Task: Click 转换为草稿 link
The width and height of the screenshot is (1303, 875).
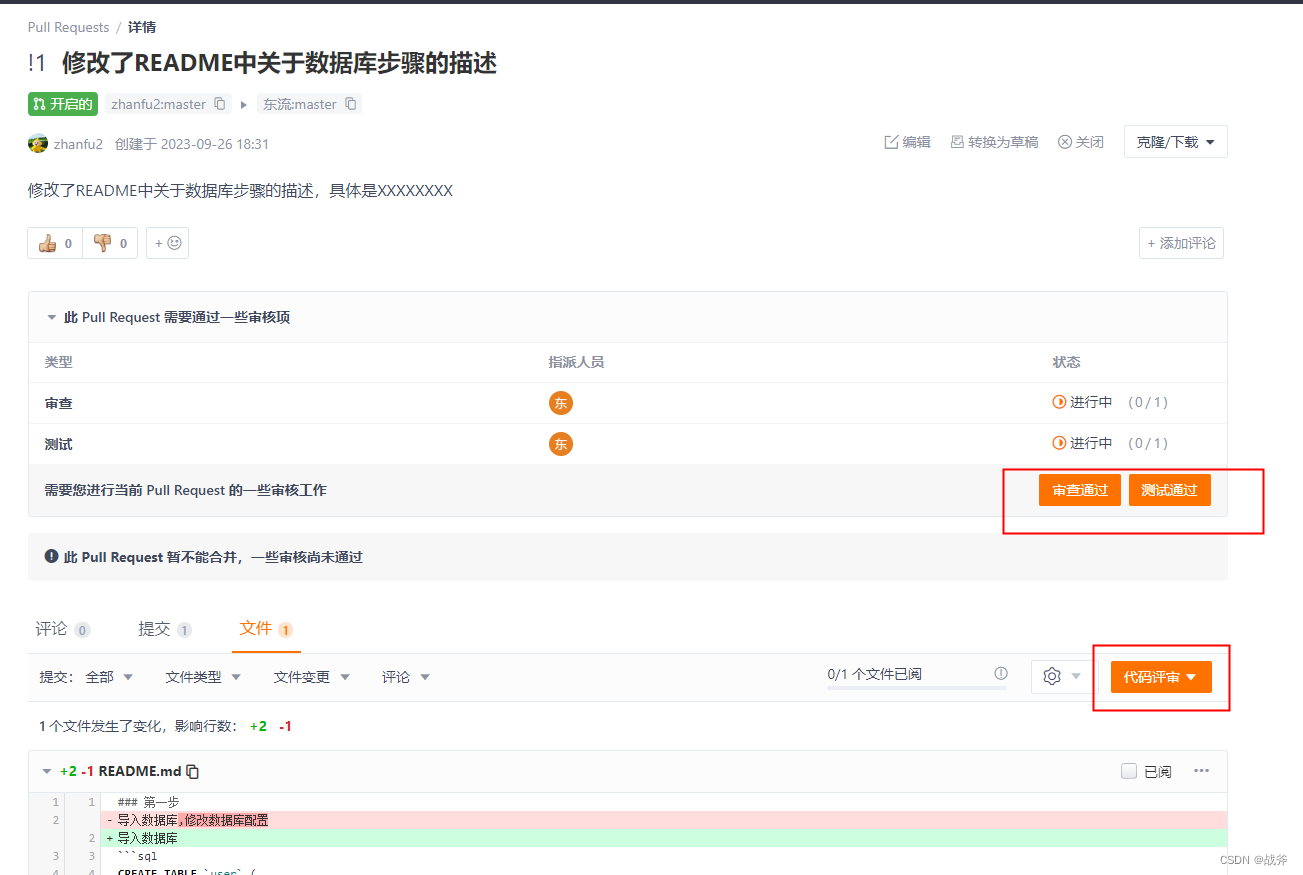Action: coord(994,142)
